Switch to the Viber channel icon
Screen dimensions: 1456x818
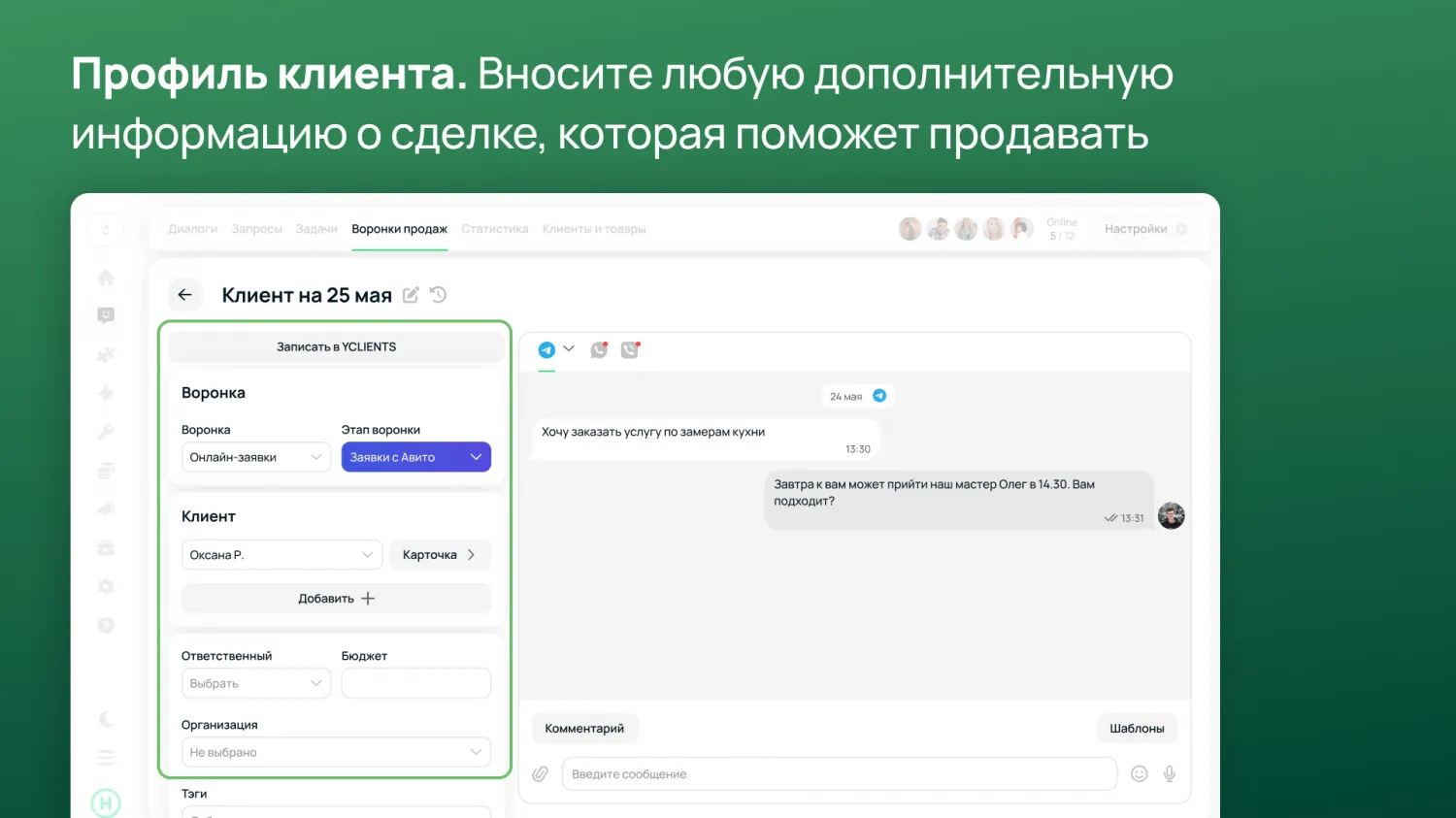(x=630, y=349)
